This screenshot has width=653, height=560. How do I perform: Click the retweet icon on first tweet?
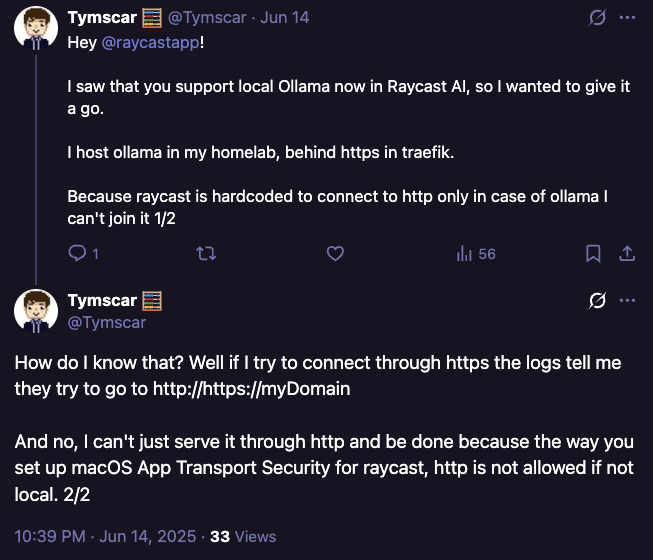[x=207, y=253]
